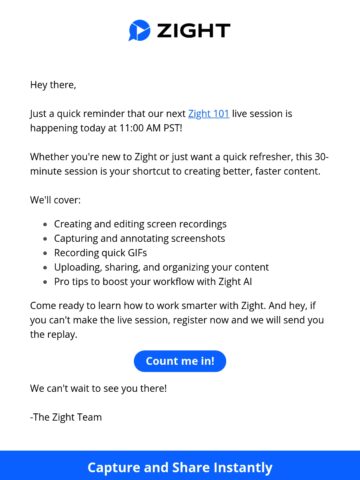Select 'Pro tips to boost your workflow' bullet

pos(153,282)
